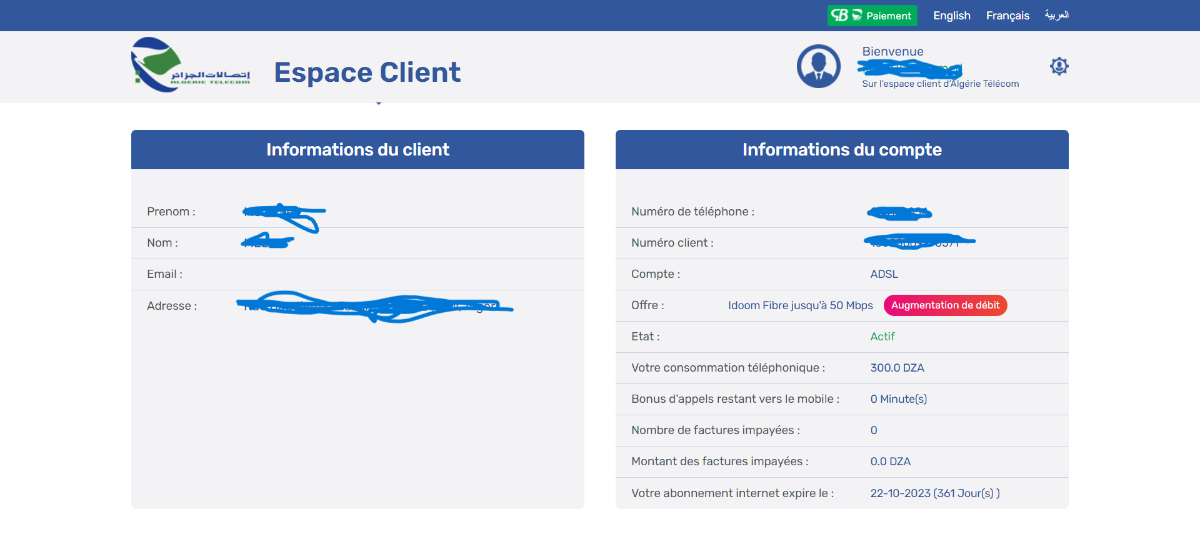The width and height of the screenshot is (1200, 557).
Task: Click the Informations du compte header
Action: pos(841,150)
